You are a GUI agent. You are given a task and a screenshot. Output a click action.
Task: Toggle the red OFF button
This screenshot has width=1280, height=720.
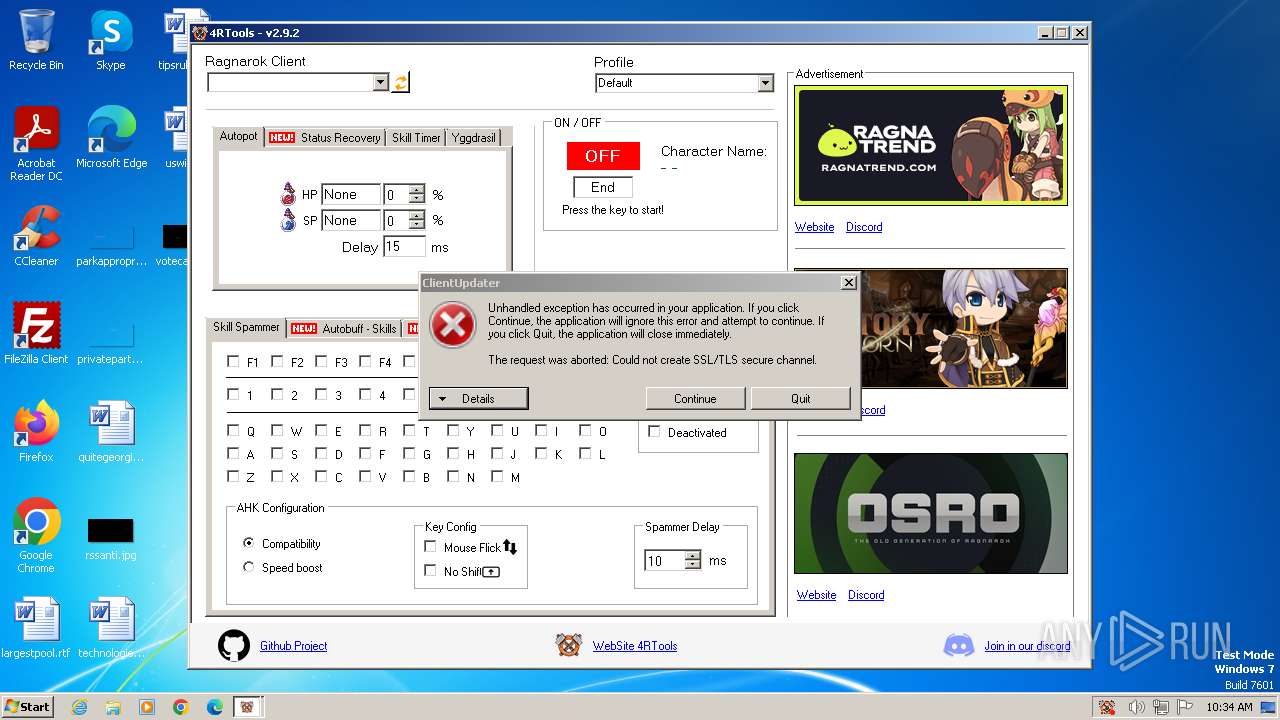[x=603, y=156]
